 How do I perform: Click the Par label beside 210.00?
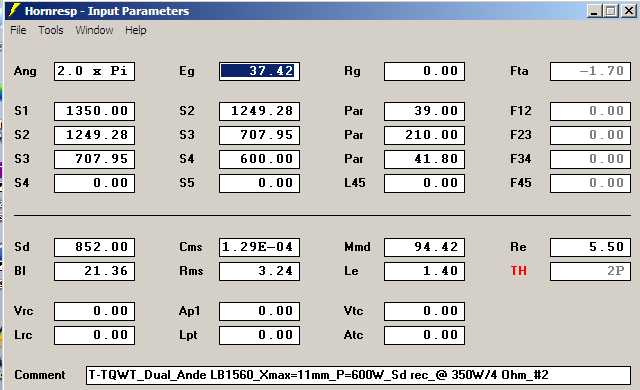click(353, 135)
